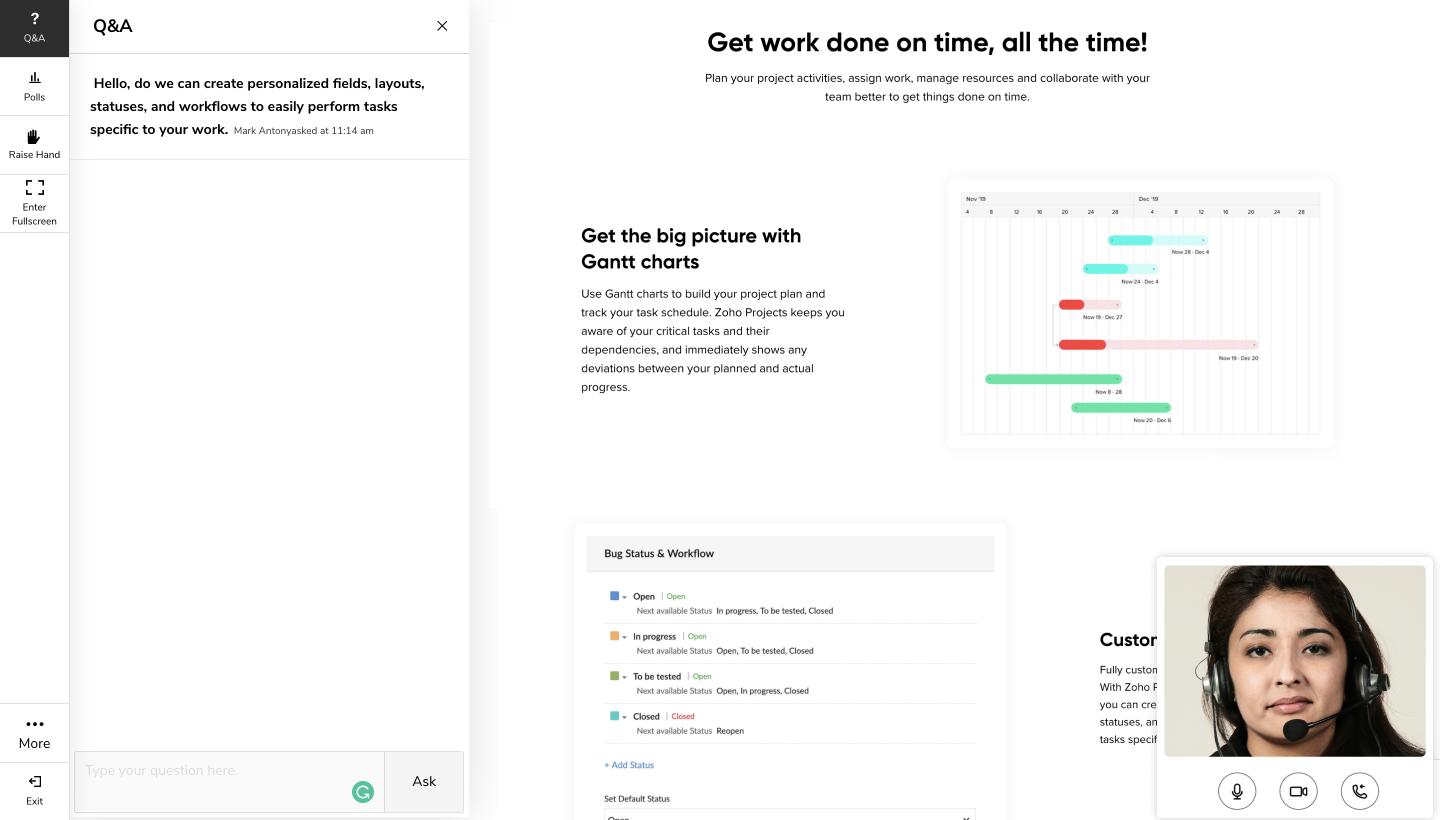Close the Q&A panel

442,26
